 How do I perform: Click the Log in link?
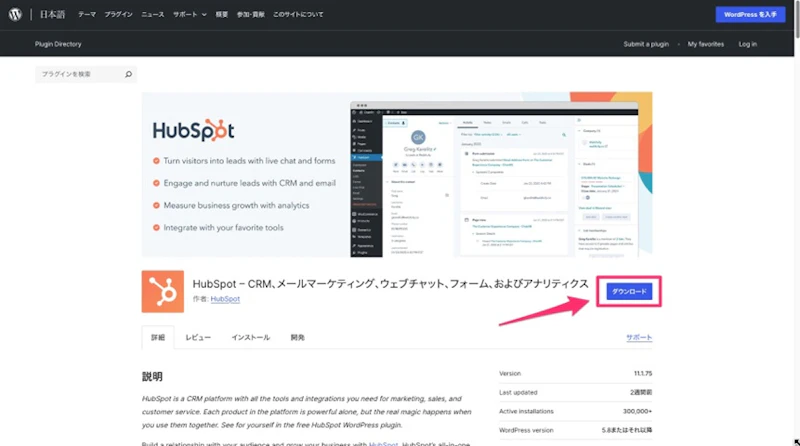point(747,44)
